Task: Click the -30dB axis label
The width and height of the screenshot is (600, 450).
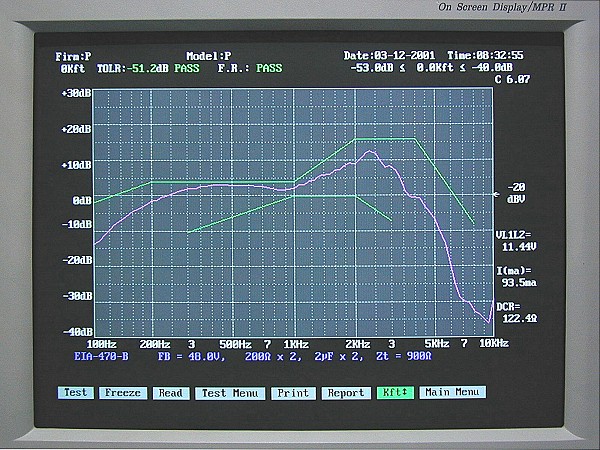Action: [x=77, y=296]
